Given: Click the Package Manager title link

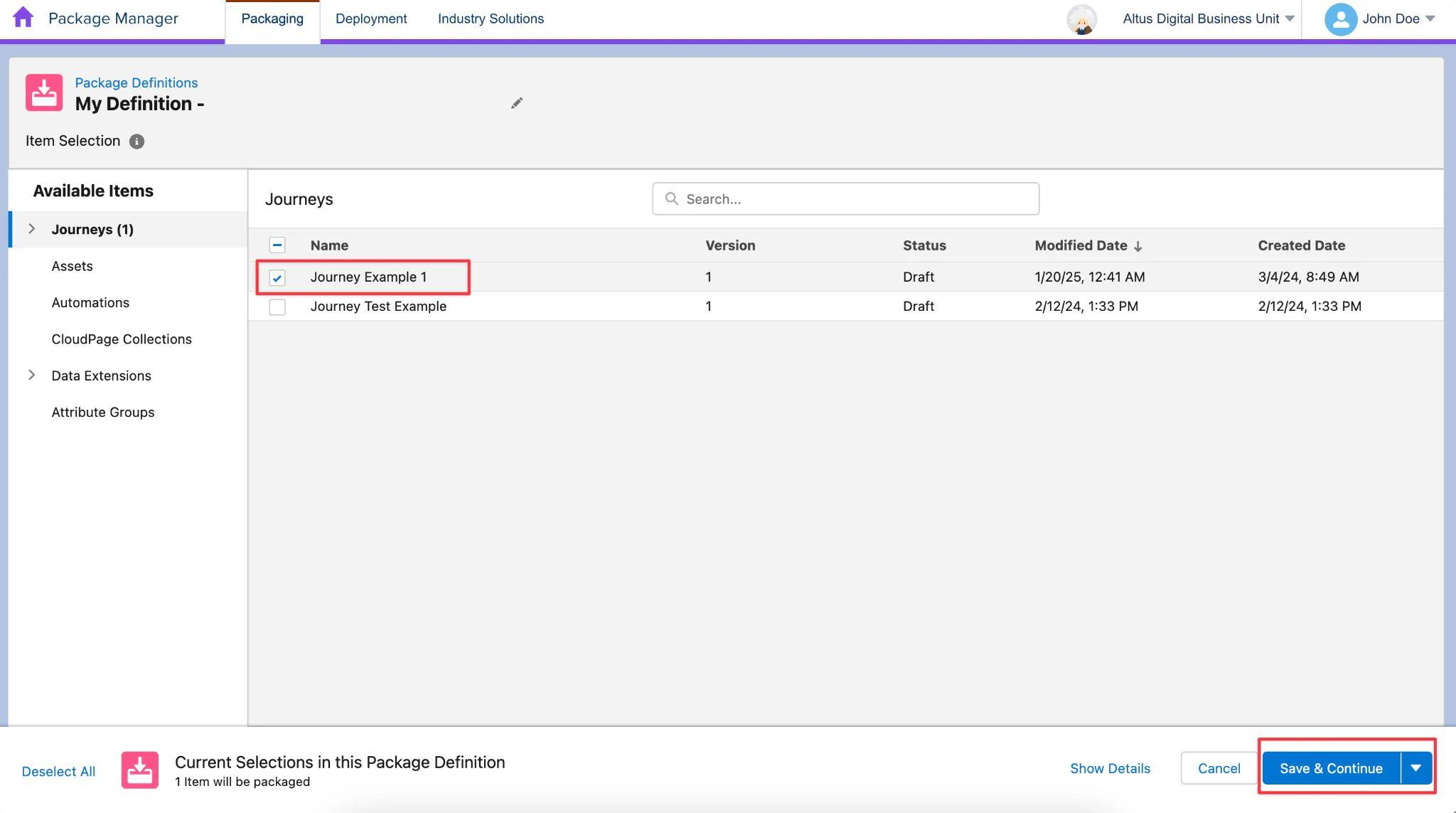Looking at the screenshot, I should tap(113, 18).
